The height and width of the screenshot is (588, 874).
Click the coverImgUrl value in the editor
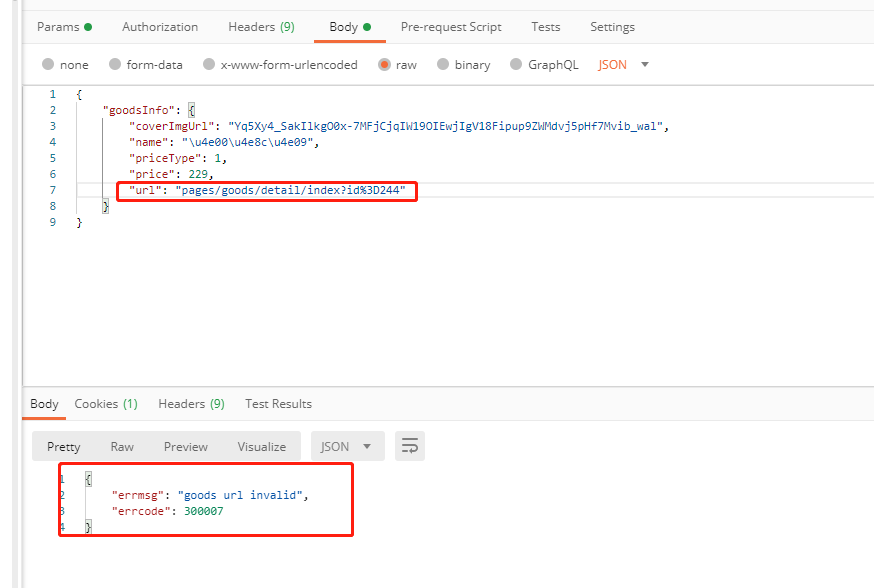(445, 127)
